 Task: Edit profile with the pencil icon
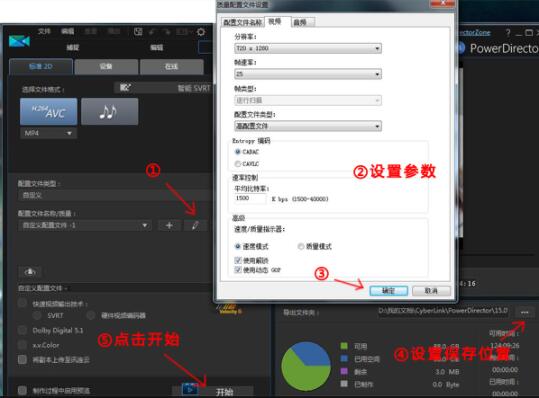pyautogui.click(x=195, y=225)
